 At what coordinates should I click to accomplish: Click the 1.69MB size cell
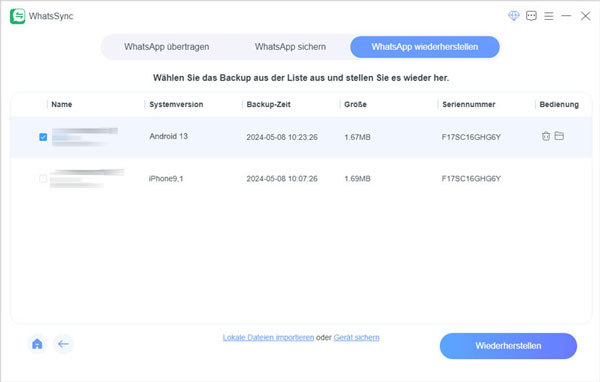pos(357,178)
